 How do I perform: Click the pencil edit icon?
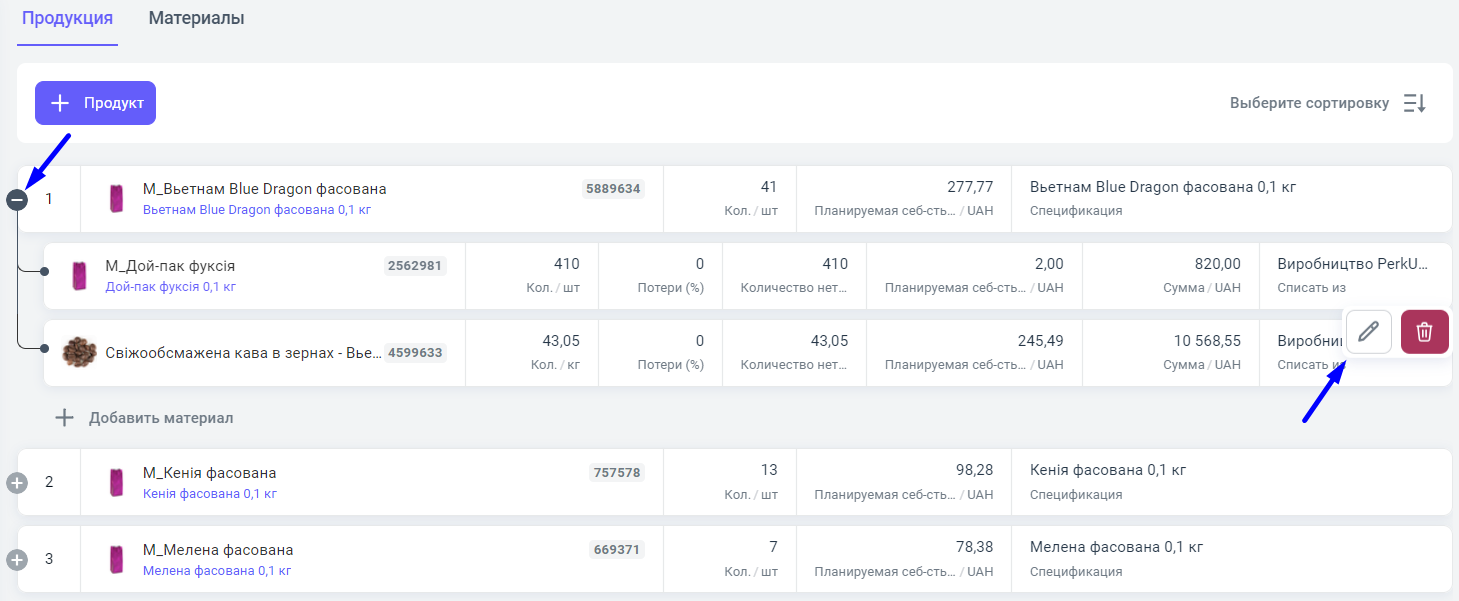(1369, 331)
